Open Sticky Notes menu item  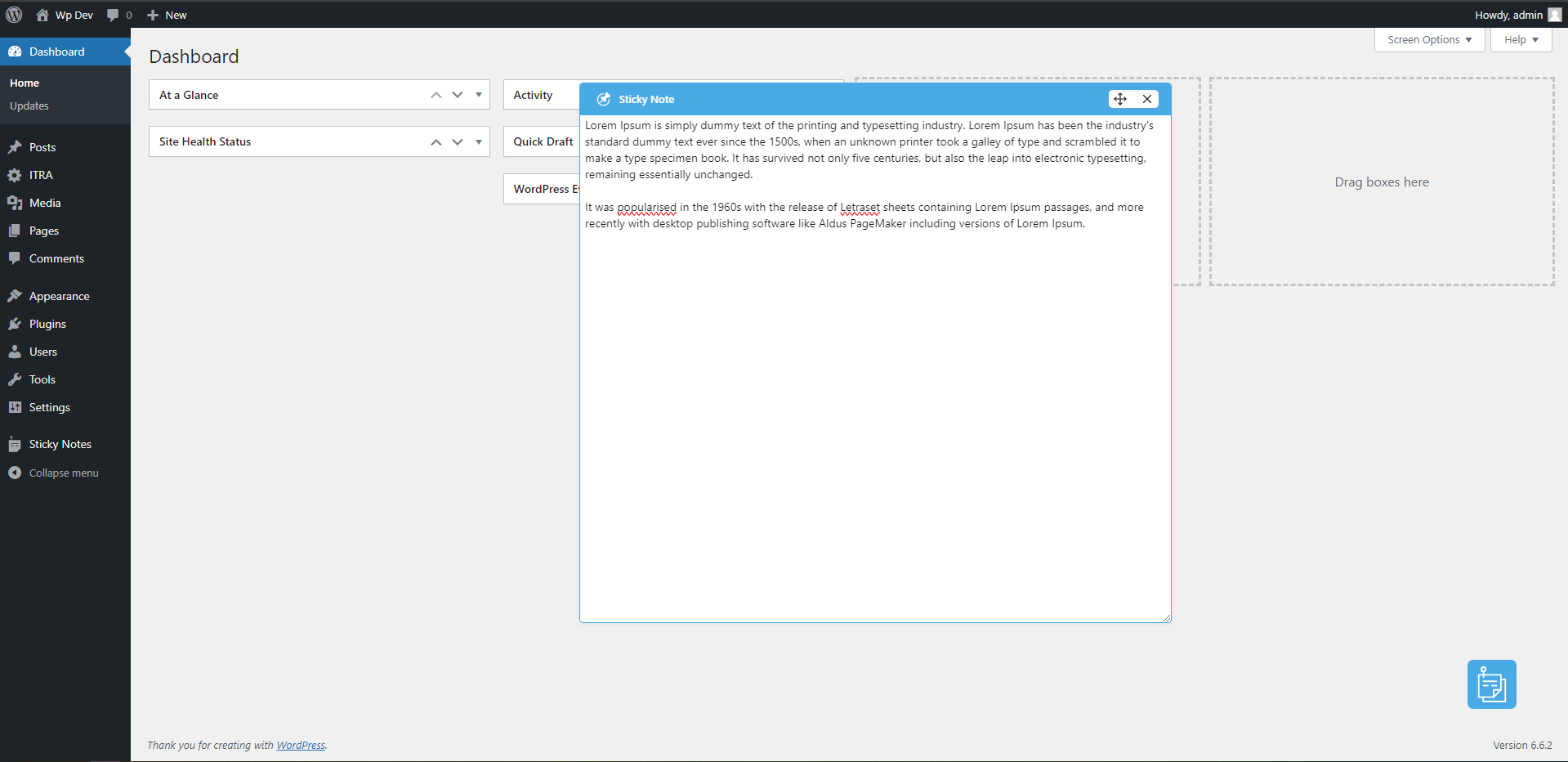click(60, 444)
